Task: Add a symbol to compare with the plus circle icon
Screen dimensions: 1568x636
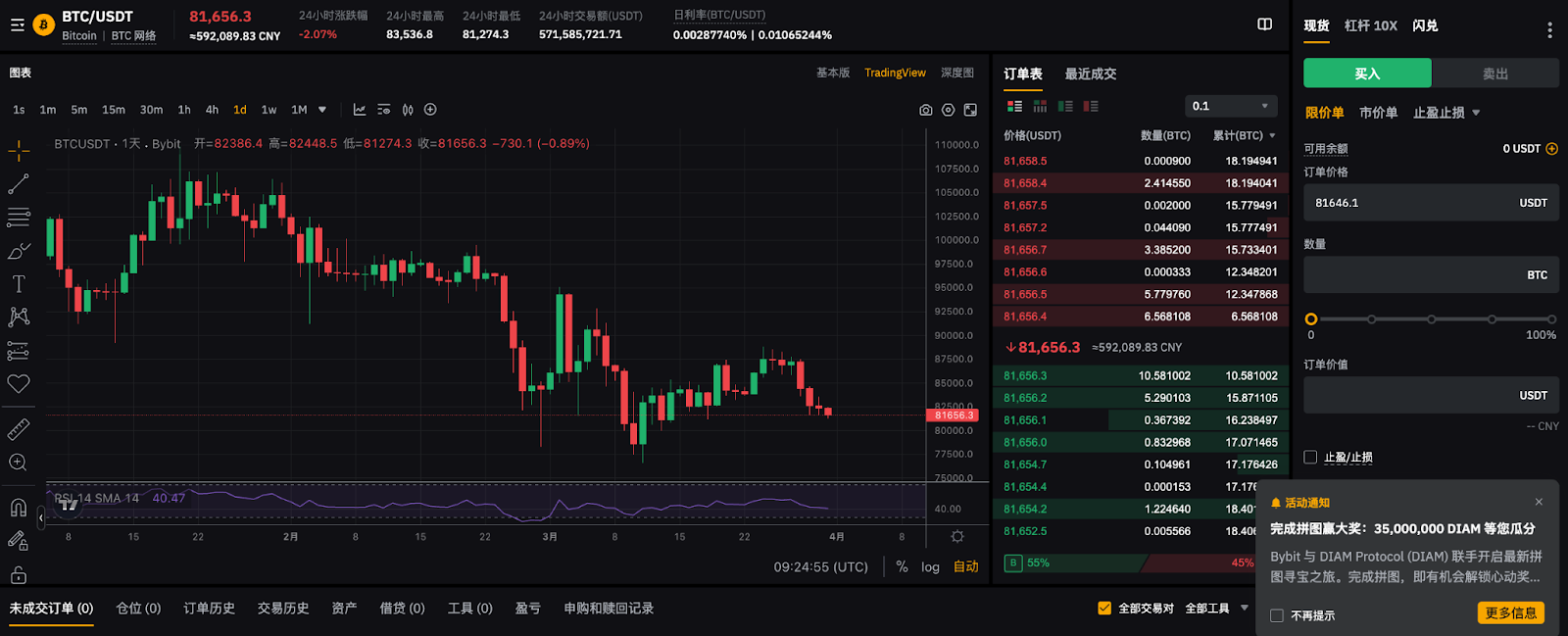Action: pyautogui.click(x=430, y=110)
